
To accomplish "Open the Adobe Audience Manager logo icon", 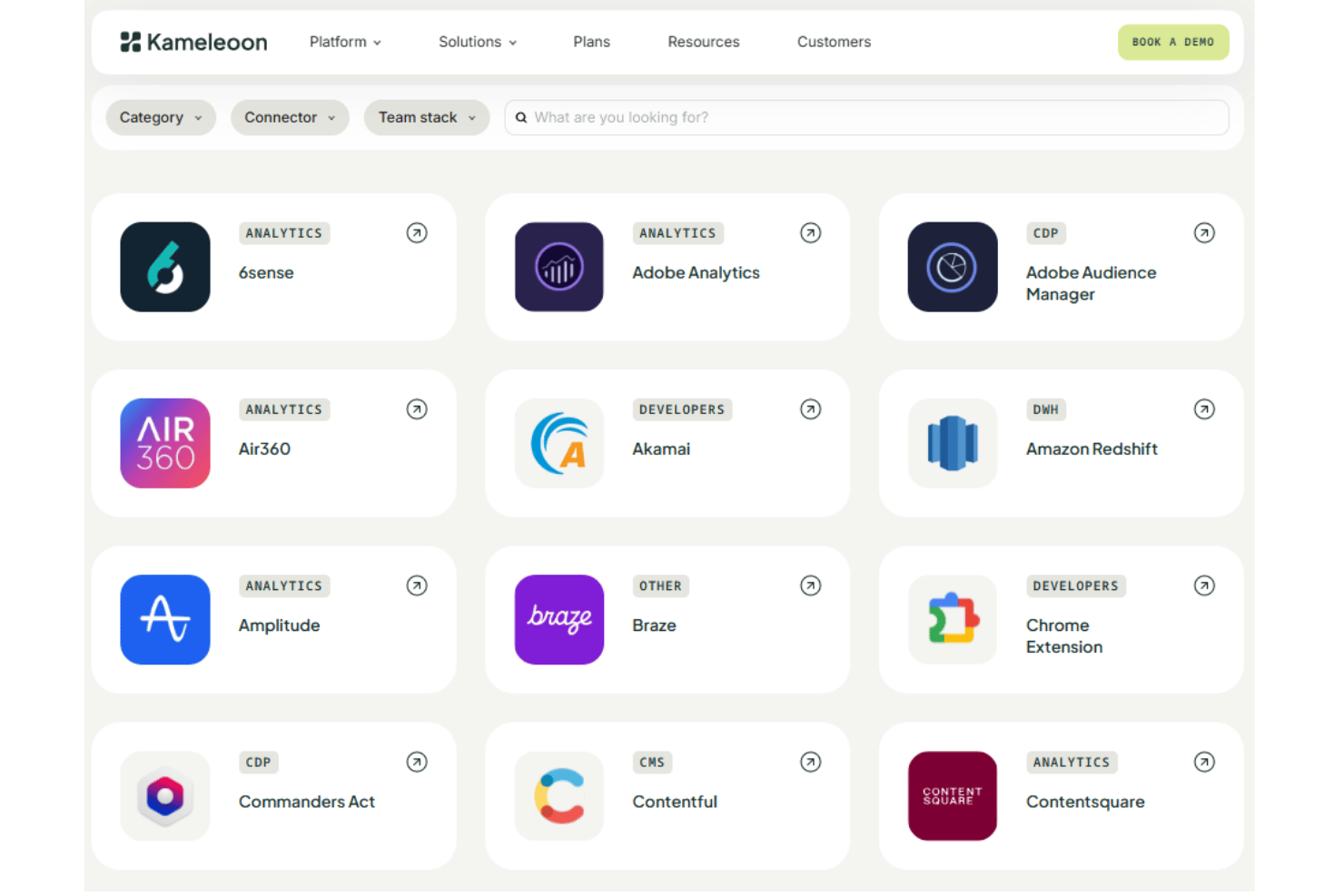I will 953,267.
